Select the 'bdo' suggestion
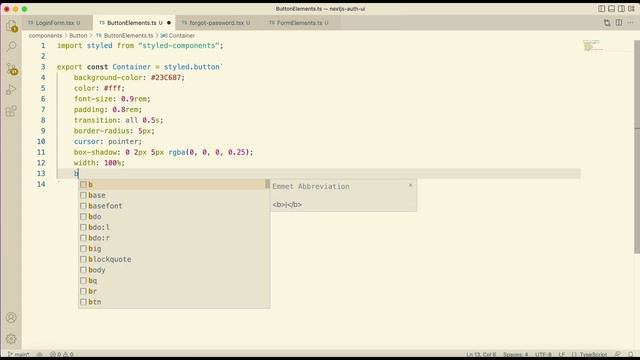The height and width of the screenshot is (360, 640). pyautogui.click(x=174, y=216)
